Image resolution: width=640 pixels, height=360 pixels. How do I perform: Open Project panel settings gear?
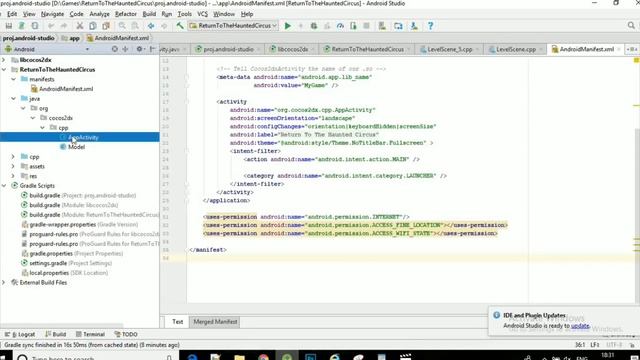click(139, 49)
